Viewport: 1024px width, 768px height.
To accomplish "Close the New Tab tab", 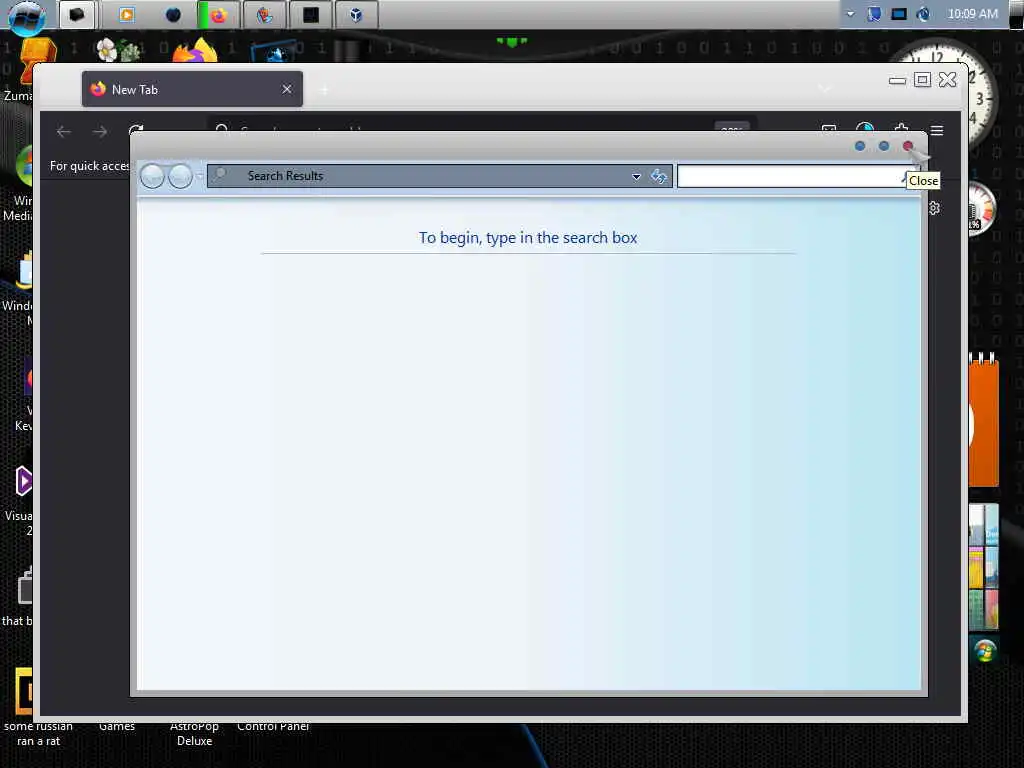I will tap(287, 89).
